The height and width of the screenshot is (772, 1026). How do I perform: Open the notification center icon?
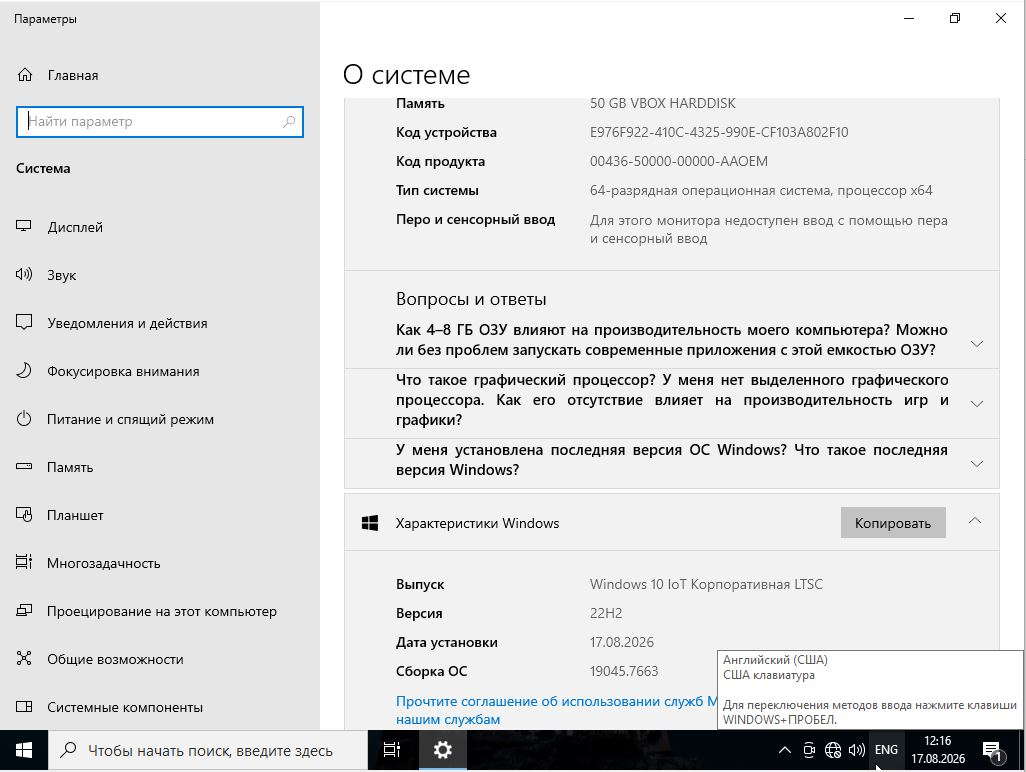point(993,750)
